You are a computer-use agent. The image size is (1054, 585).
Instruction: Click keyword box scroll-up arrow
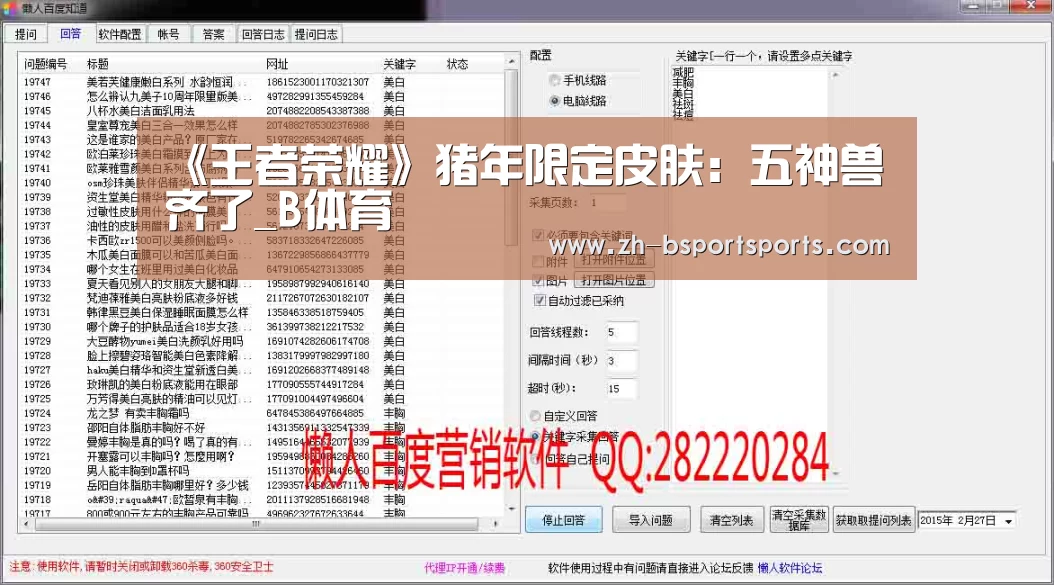click(836, 75)
